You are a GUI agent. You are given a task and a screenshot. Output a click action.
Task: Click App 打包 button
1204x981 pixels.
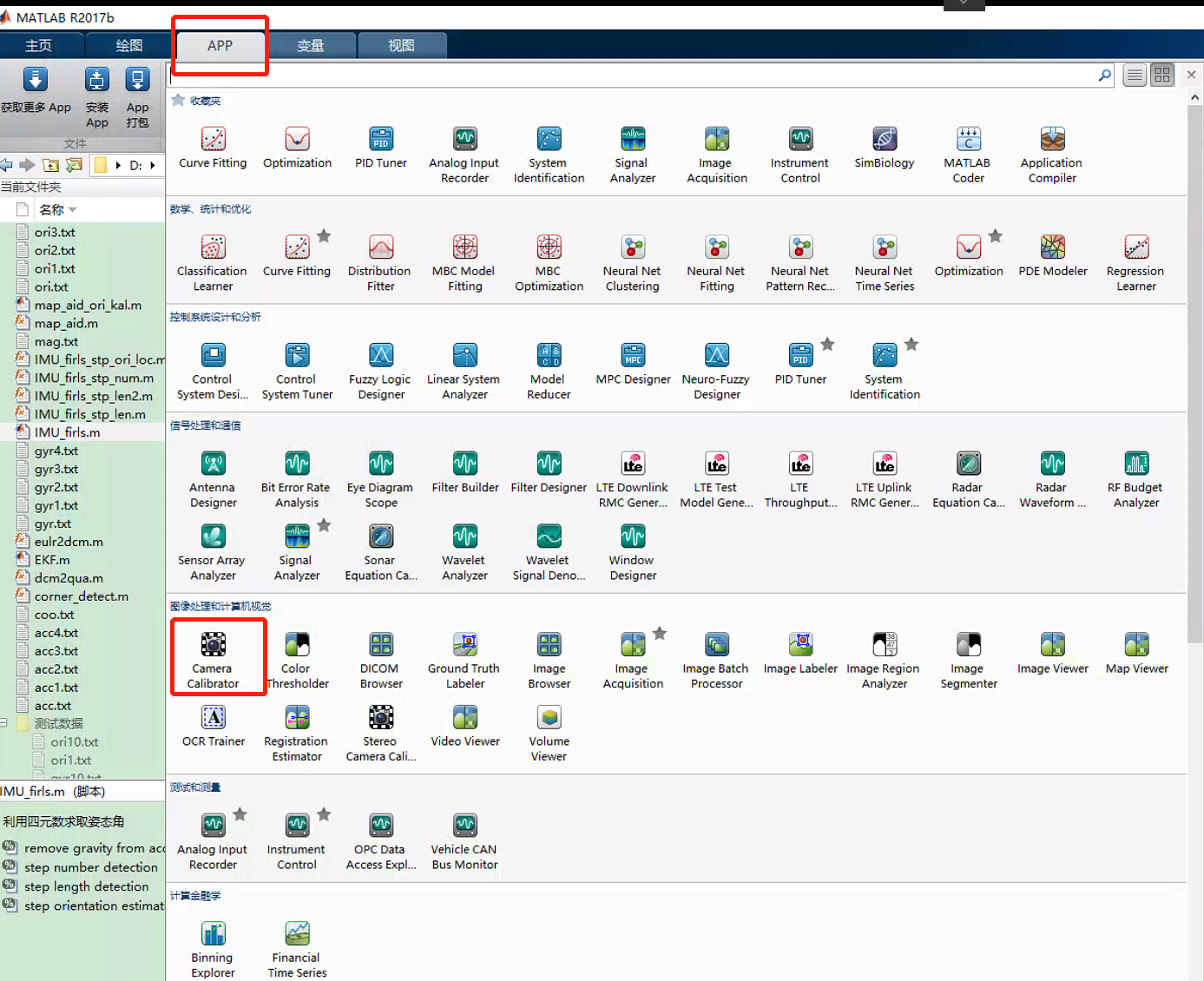click(x=137, y=97)
